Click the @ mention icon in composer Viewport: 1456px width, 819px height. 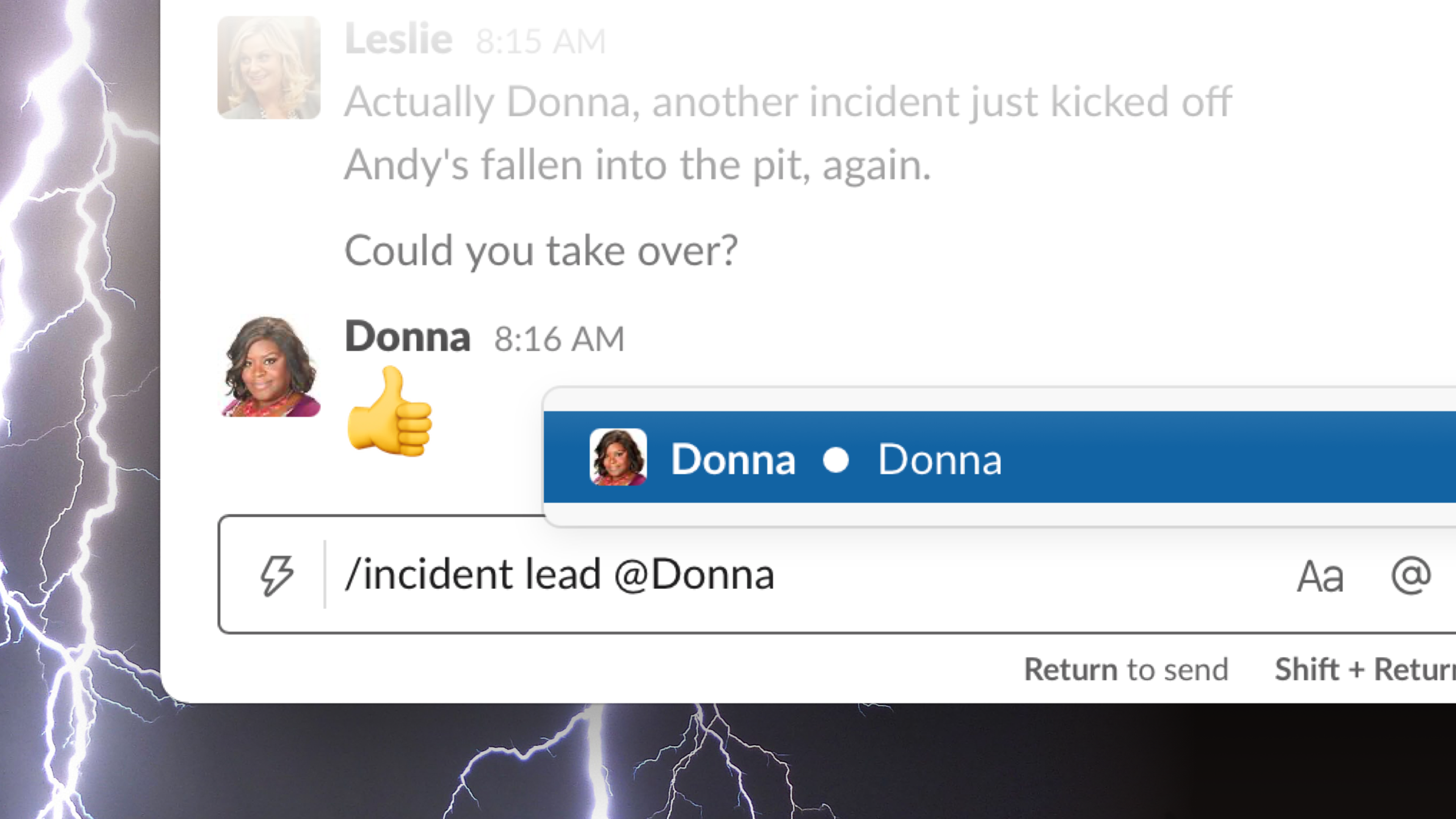click(1411, 576)
